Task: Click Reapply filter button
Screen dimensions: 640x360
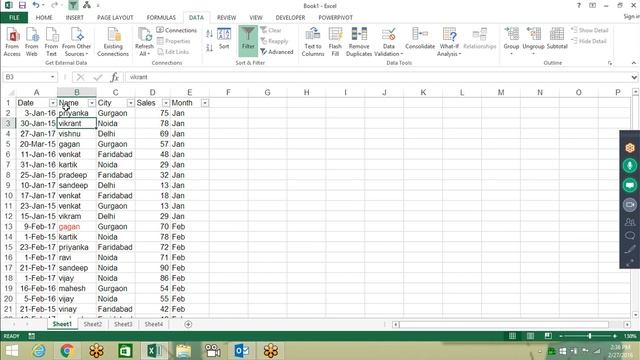Action: tap(274, 41)
